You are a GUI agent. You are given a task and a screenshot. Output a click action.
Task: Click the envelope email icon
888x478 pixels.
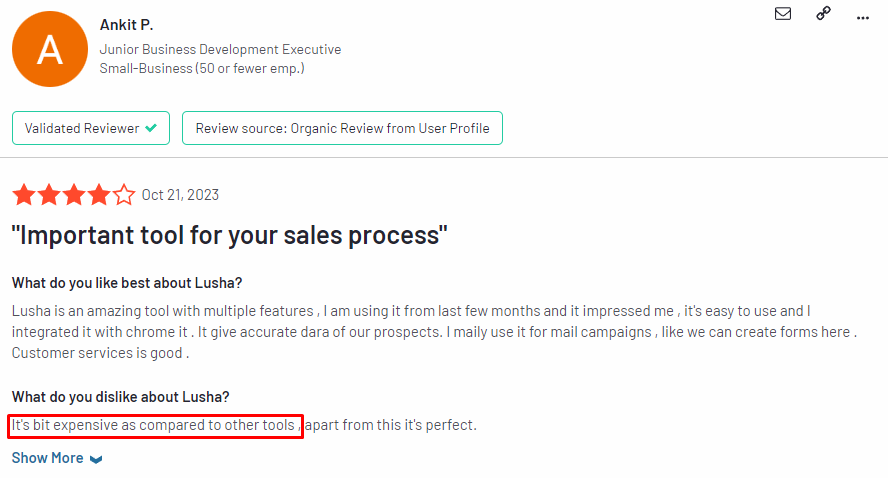[x=783, y=14]
